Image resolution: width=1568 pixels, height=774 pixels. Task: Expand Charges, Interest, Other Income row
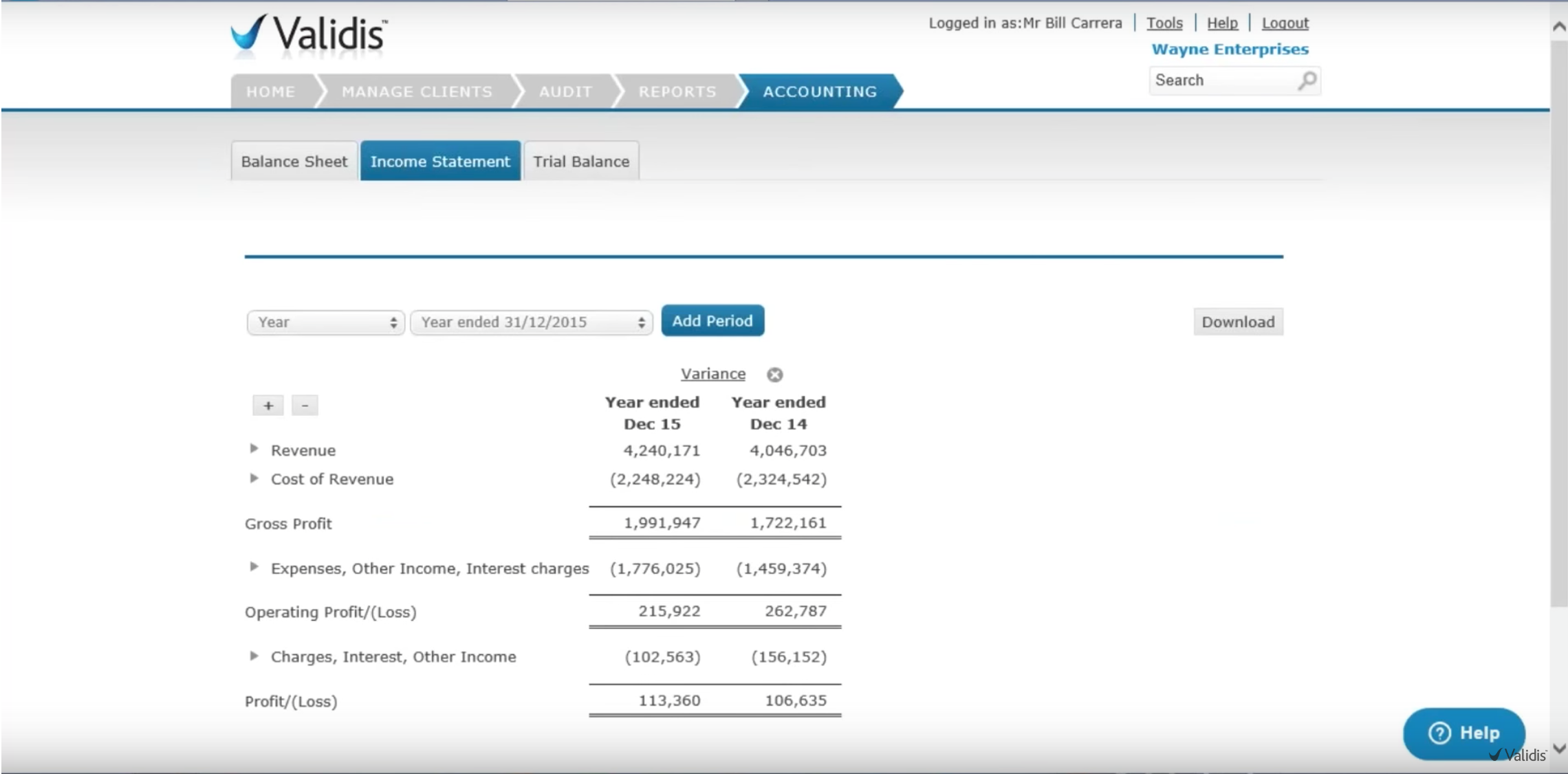click(254, 656)
